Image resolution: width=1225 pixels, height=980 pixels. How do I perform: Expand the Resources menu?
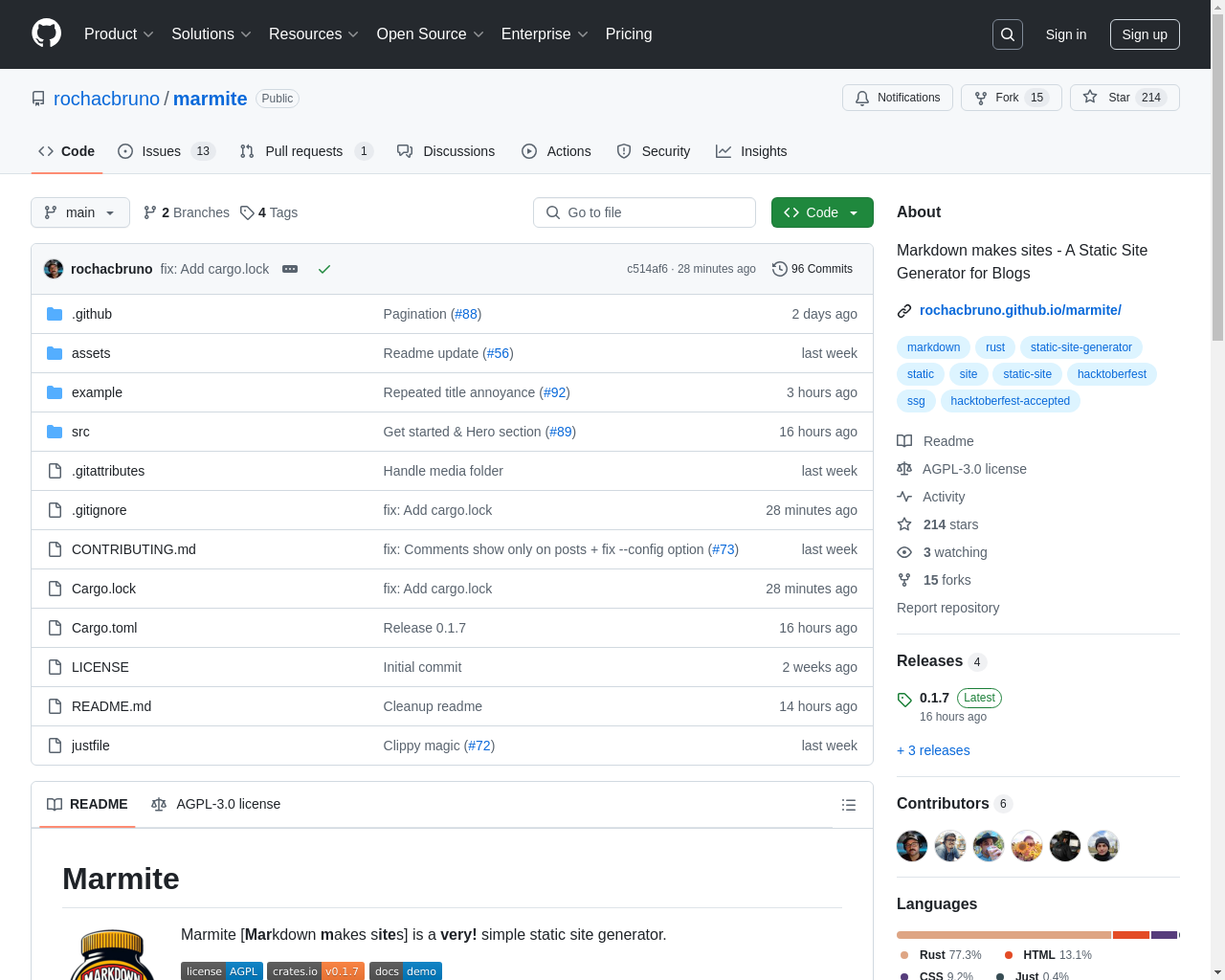314,34
